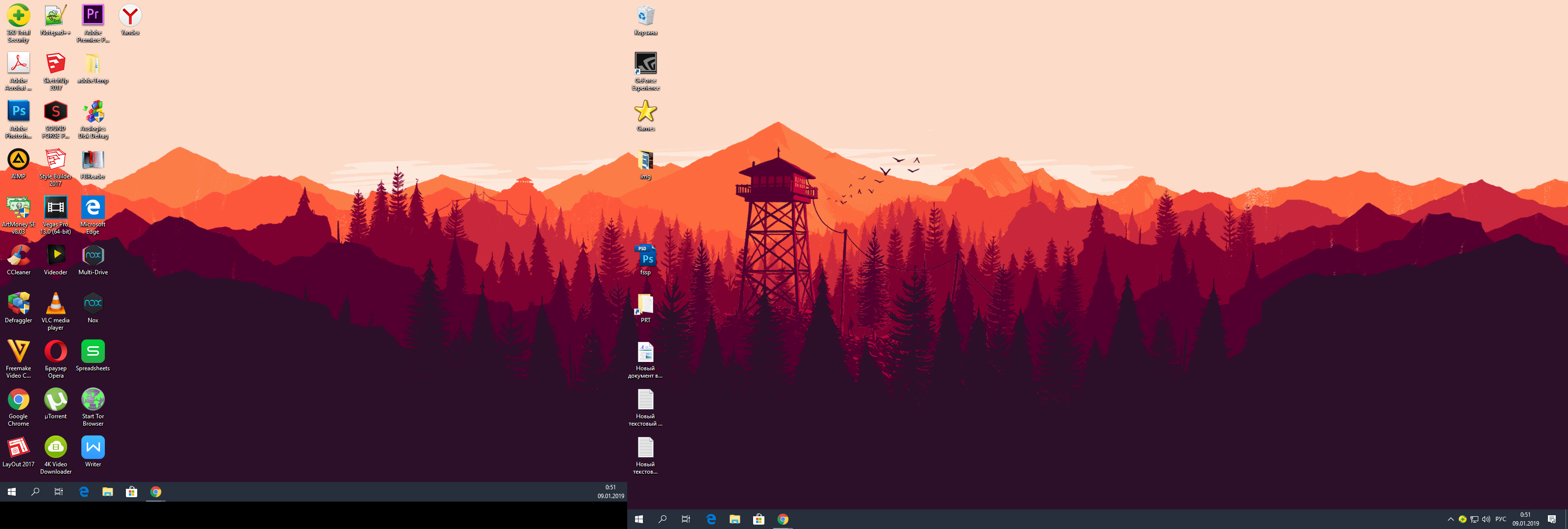The image size is (1568, 529).
Task: Select the ArtMoney SE v8.03 icon
Action: pos(18,216)
